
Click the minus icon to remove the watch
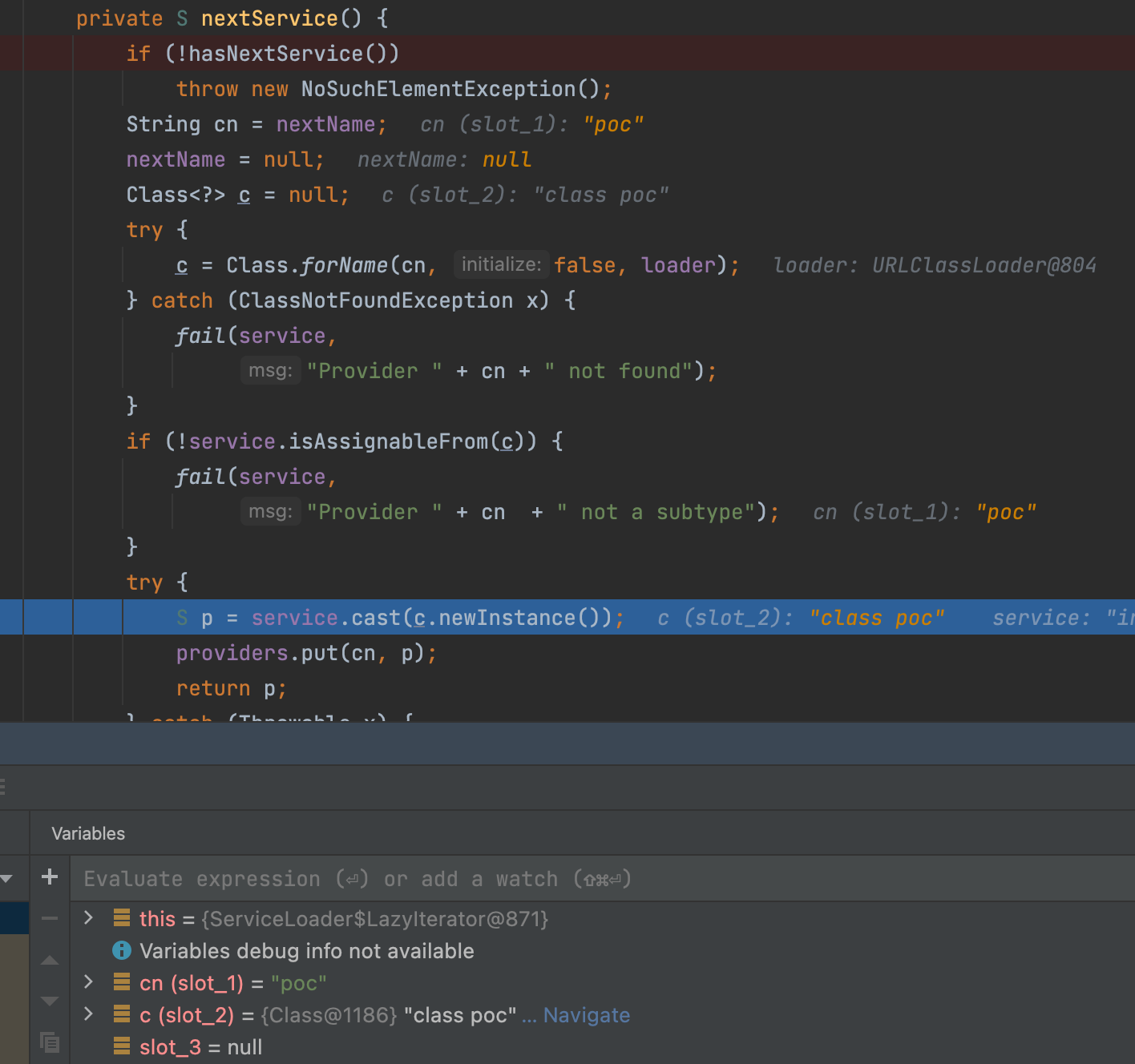[x=50, y=918]
